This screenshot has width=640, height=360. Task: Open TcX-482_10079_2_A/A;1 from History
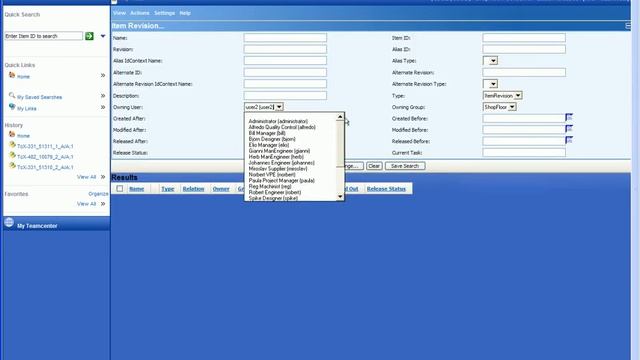45,157
